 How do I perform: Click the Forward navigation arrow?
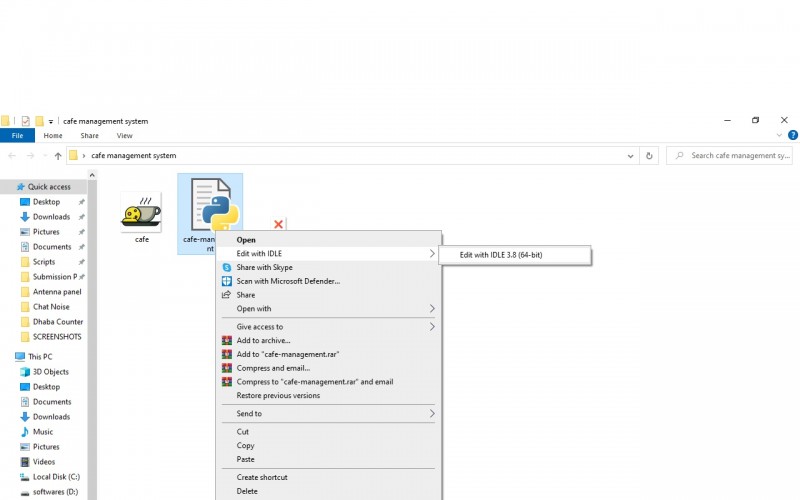(31, 156)
